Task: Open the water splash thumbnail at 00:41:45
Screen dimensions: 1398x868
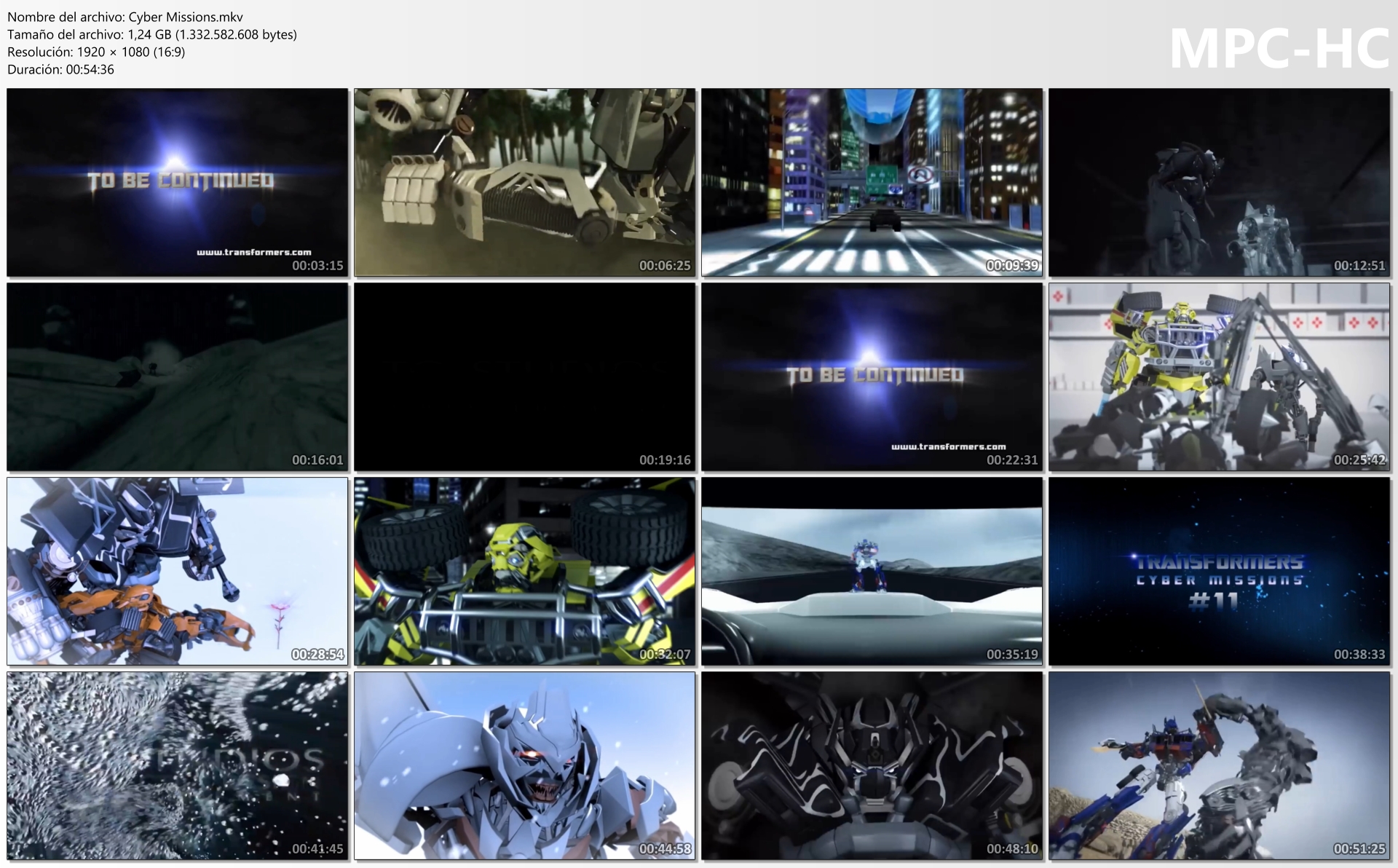Action: coord(177,765)
